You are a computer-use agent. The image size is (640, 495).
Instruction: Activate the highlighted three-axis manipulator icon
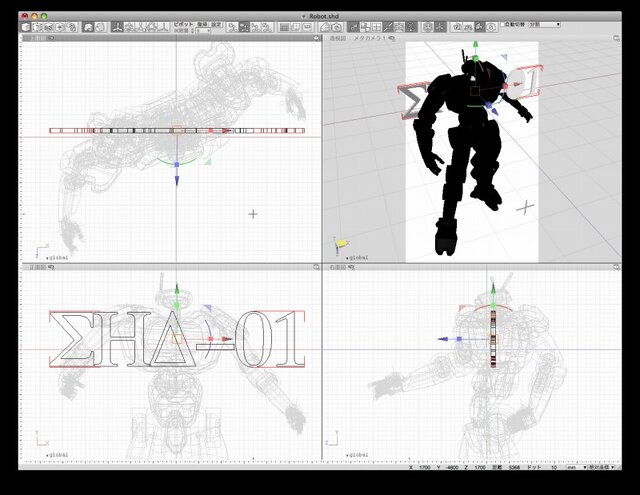118,27
